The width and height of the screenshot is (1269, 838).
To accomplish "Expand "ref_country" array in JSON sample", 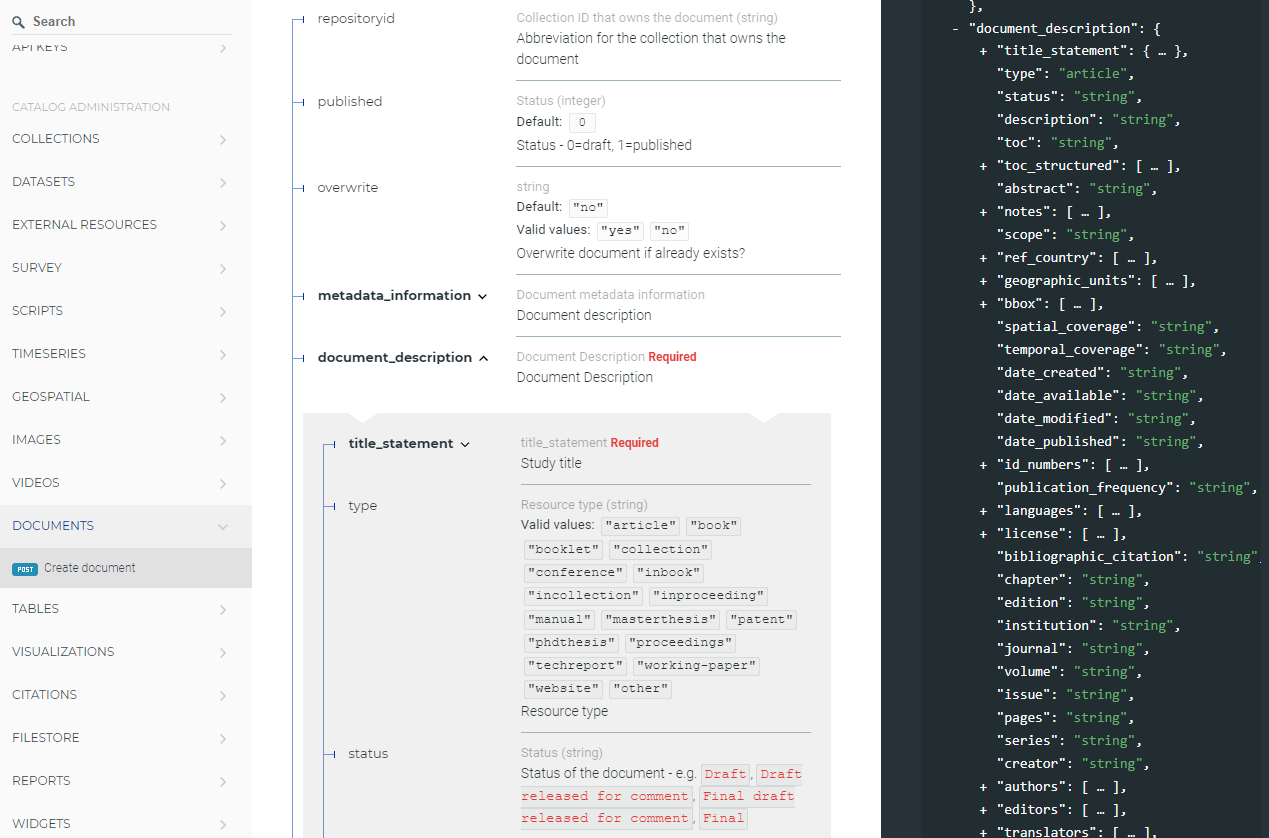I will [x=984, y=258].
